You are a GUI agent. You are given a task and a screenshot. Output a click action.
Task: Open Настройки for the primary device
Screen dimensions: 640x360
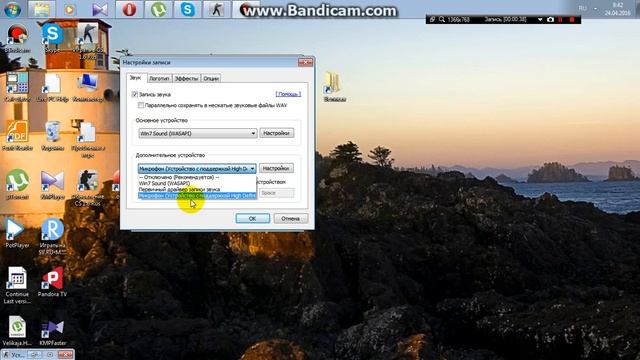(276, 133)
